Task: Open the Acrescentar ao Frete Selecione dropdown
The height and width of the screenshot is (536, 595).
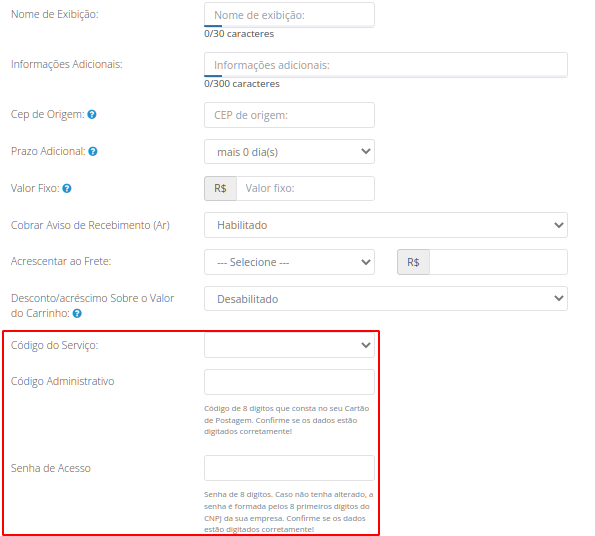Action: pyautogui.click(x=289, y=262)
